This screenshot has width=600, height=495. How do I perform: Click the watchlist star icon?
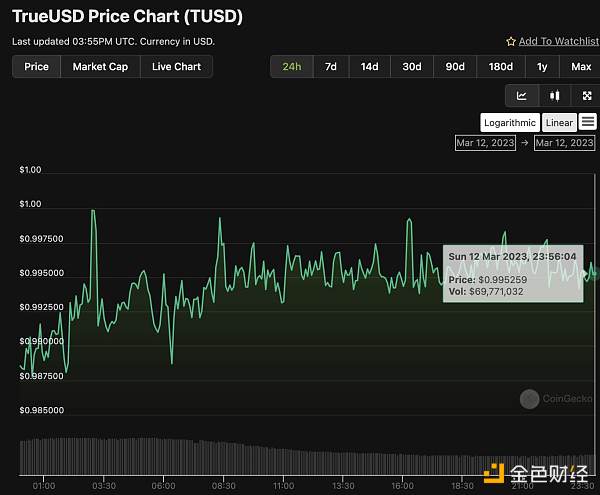point(511,41)
